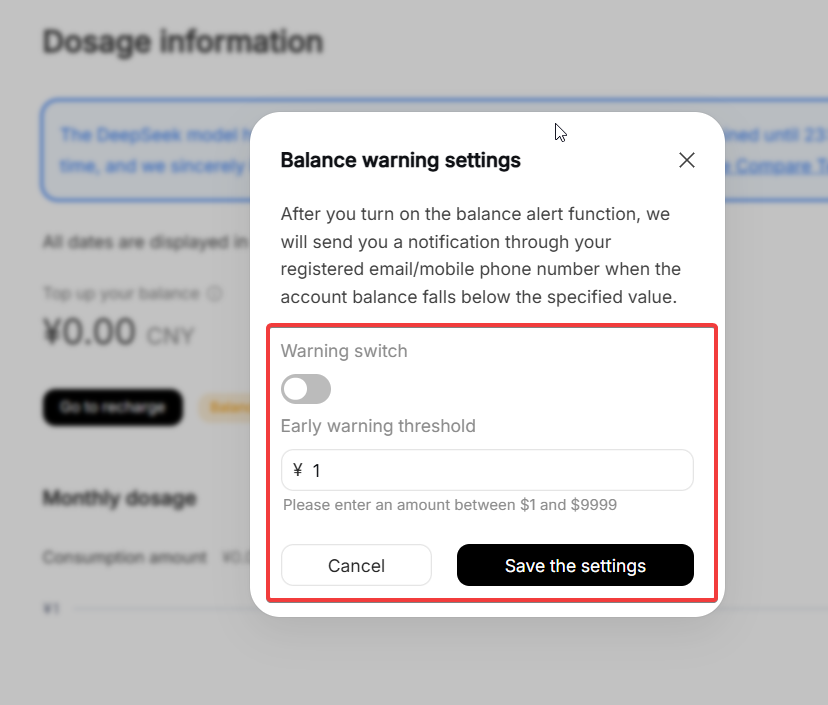Click the Consumption amount label
Viewport: 828px width, 705px height.
click(125, 558)
